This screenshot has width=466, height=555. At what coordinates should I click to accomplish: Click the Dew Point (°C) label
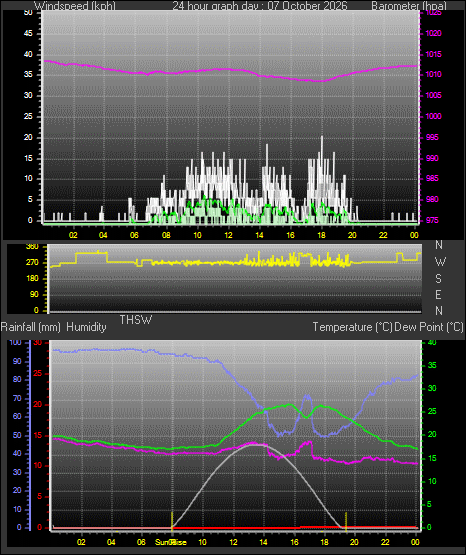[429, 327]
